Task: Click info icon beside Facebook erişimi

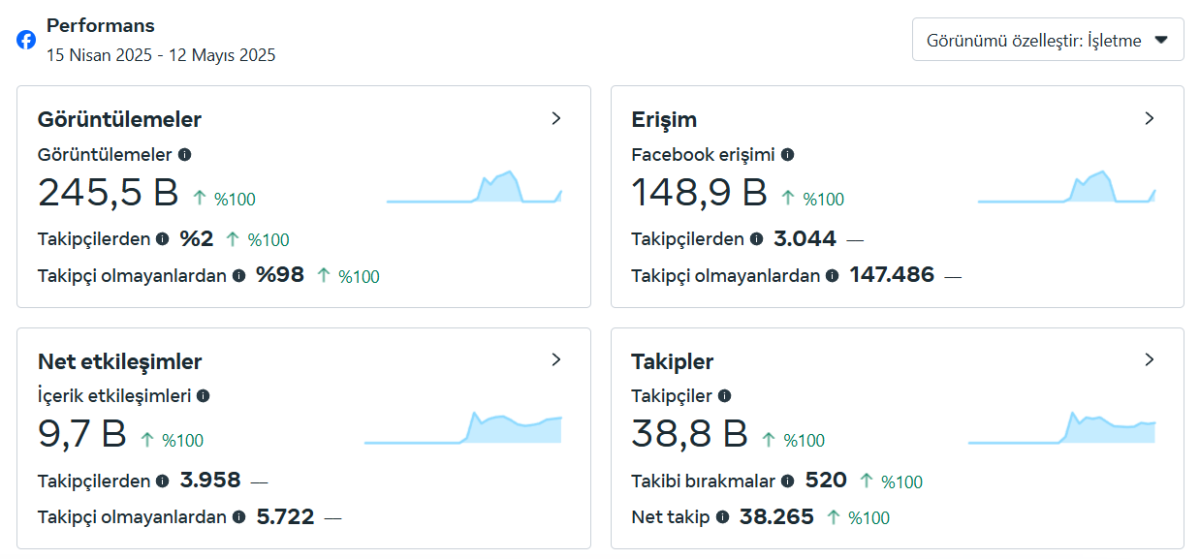Action: (787, 155)
